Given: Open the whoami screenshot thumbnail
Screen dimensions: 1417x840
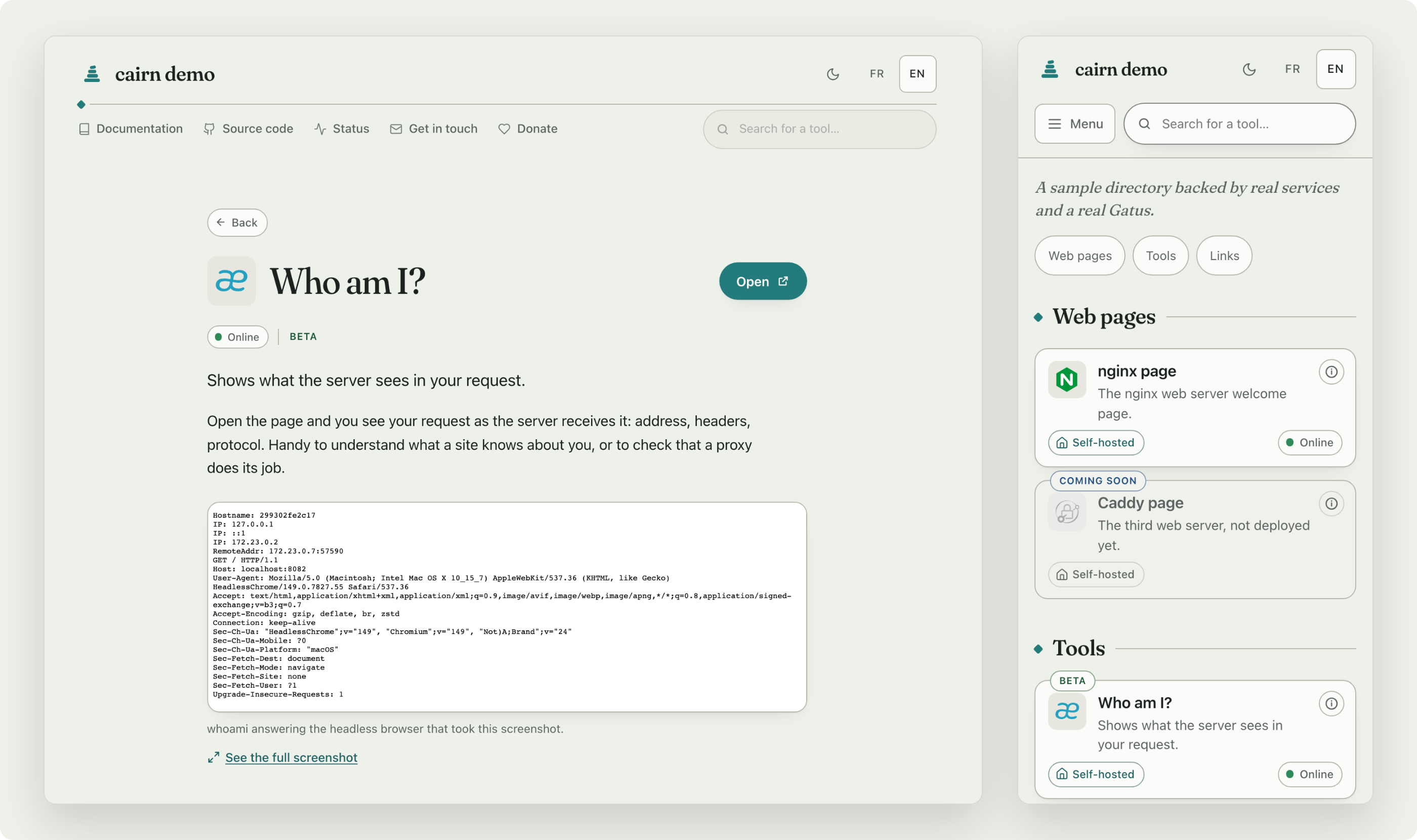Looking at the screenshot, I should 507,607.
